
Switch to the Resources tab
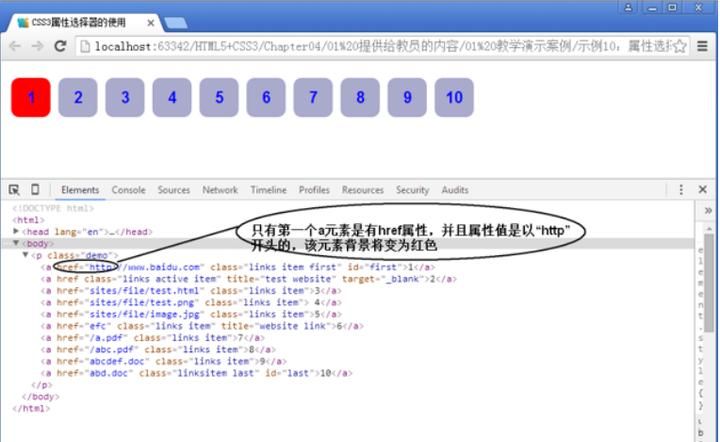tap(363, 190)
